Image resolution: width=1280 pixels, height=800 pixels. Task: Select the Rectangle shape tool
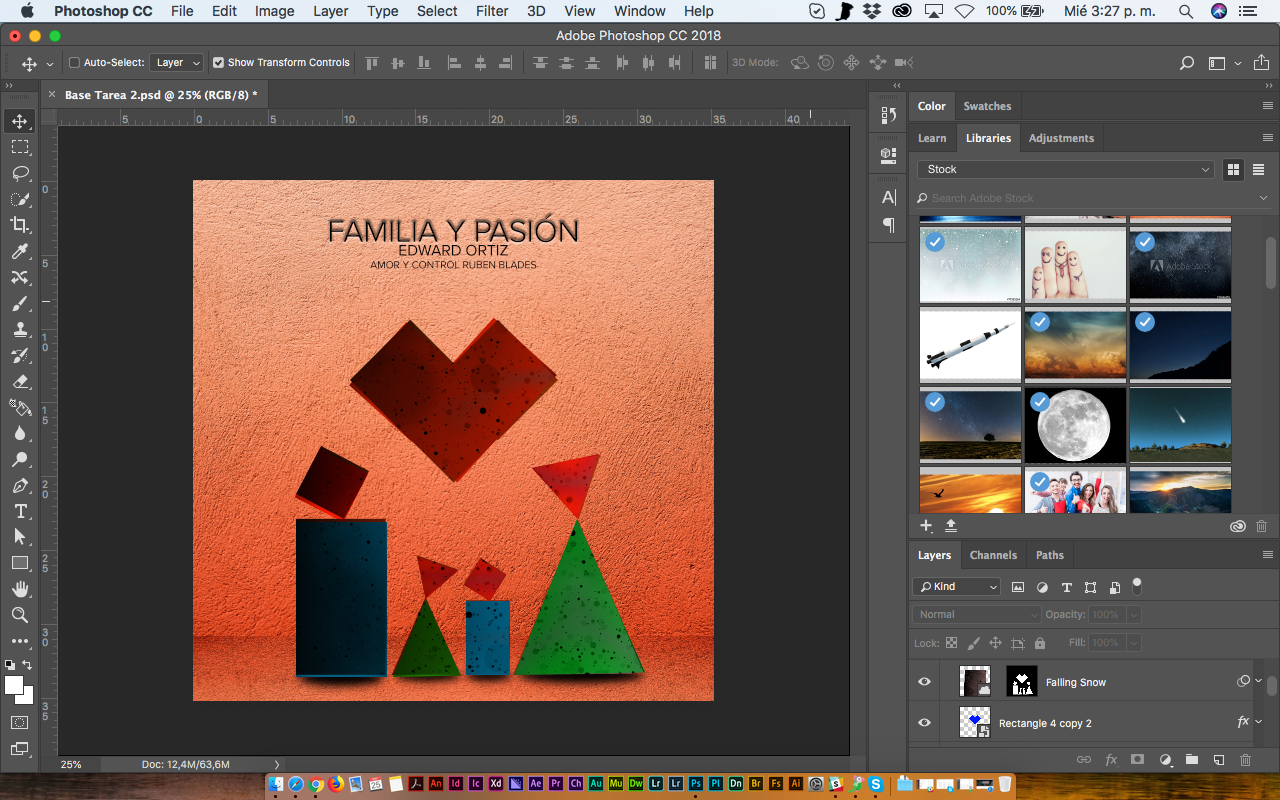click(x=20, y=563)
